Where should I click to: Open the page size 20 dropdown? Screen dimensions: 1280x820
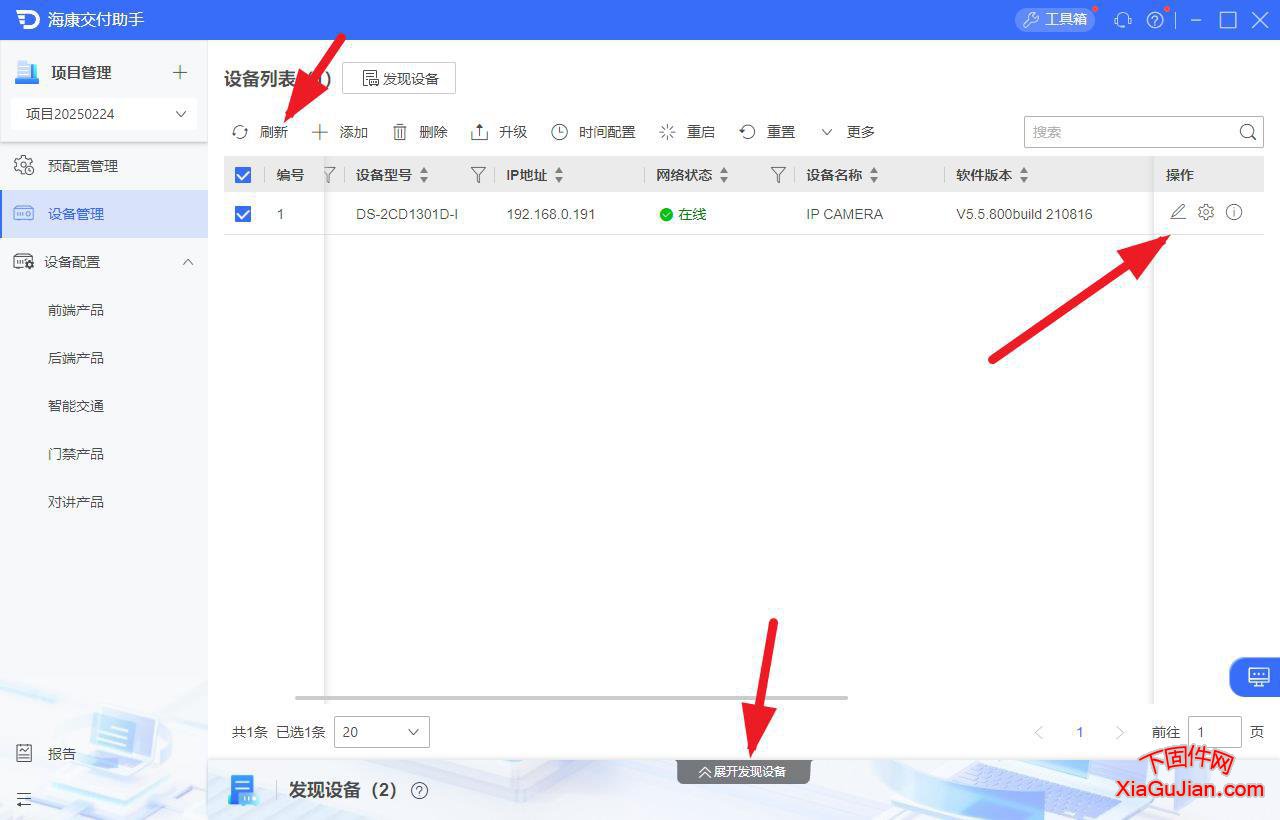(381, 731)
